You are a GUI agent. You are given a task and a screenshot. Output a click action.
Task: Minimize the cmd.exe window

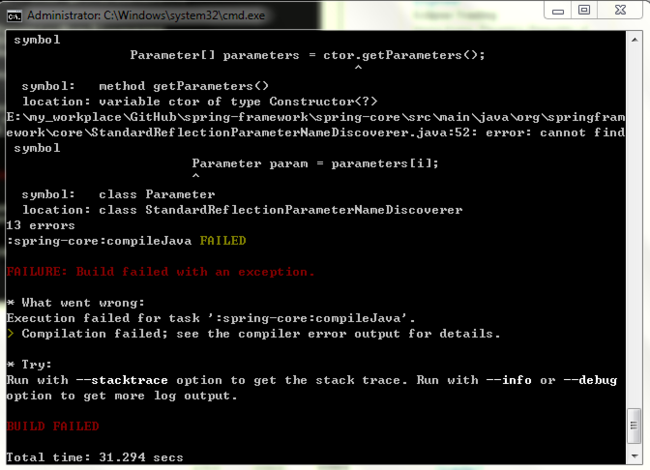[558, 10]
